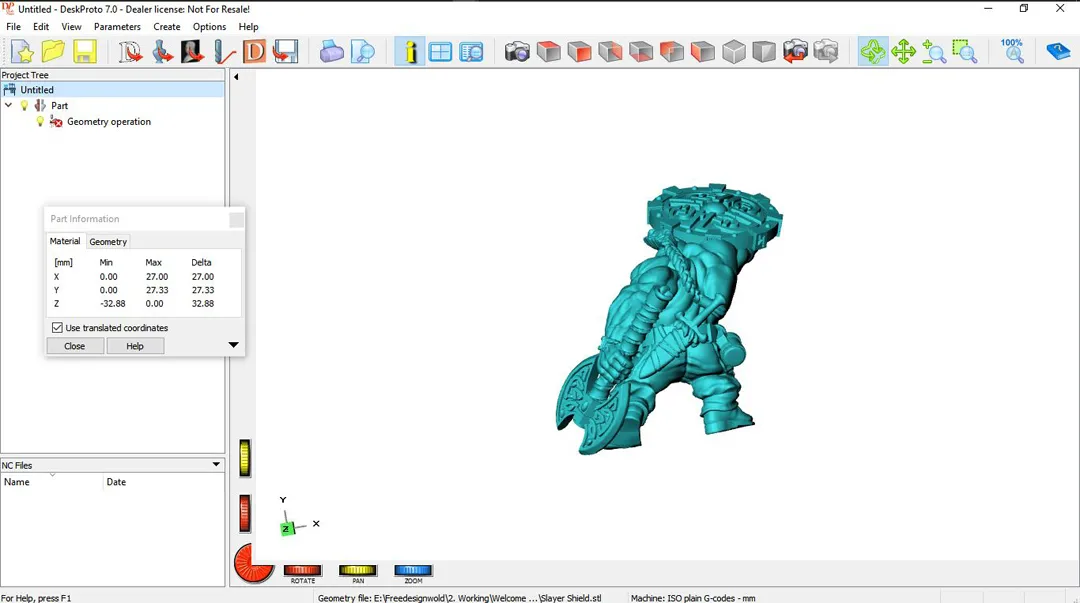Save the project with the yellow floppy disk icon

coord(84,52)
